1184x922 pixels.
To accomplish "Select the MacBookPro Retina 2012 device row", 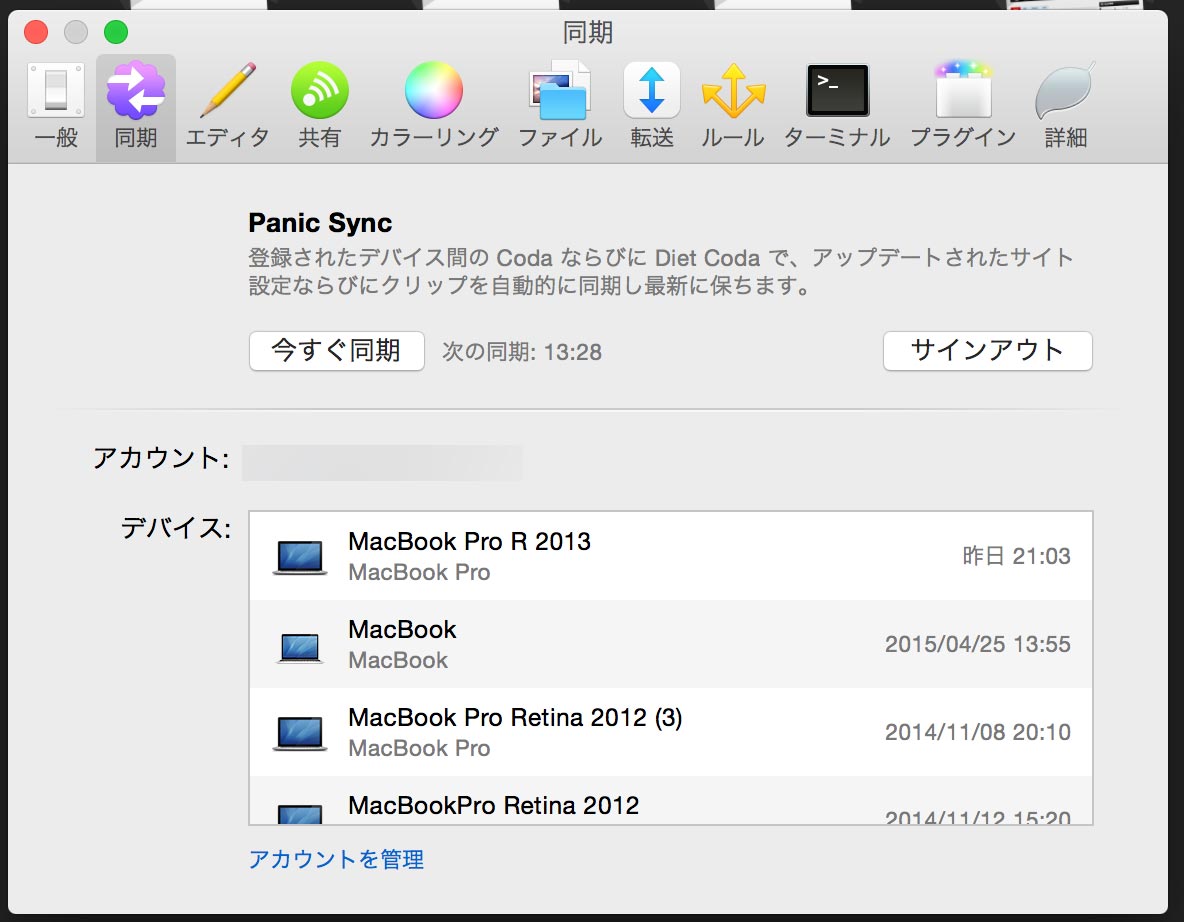I will tap(671, 800).
